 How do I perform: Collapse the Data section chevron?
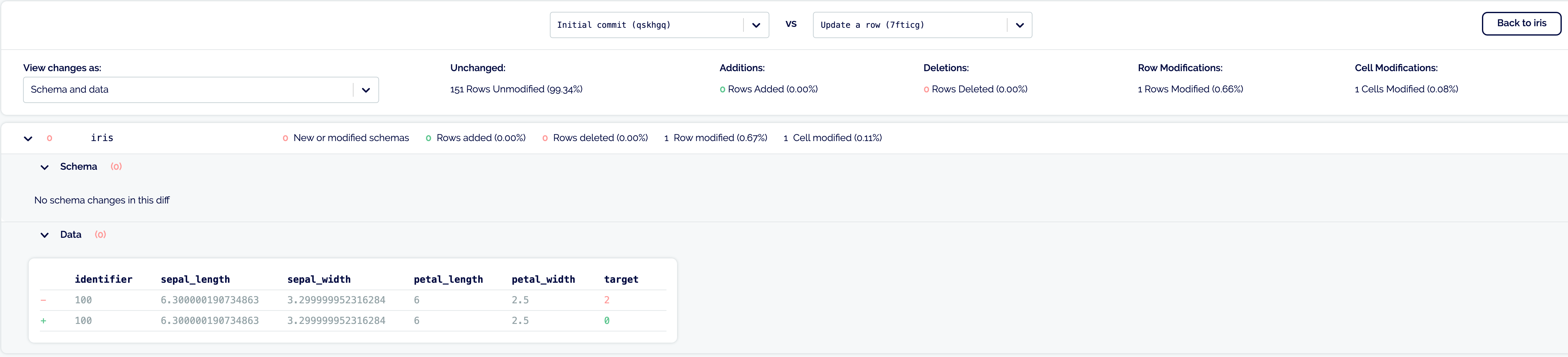[x=45, y=235]
